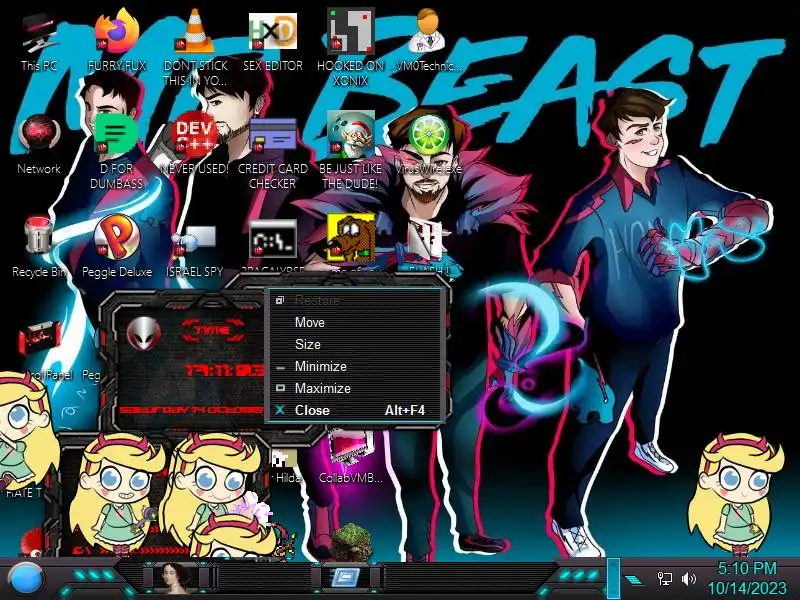
Task: Select the Hilda desktop icon
Action: click(287, 467)
